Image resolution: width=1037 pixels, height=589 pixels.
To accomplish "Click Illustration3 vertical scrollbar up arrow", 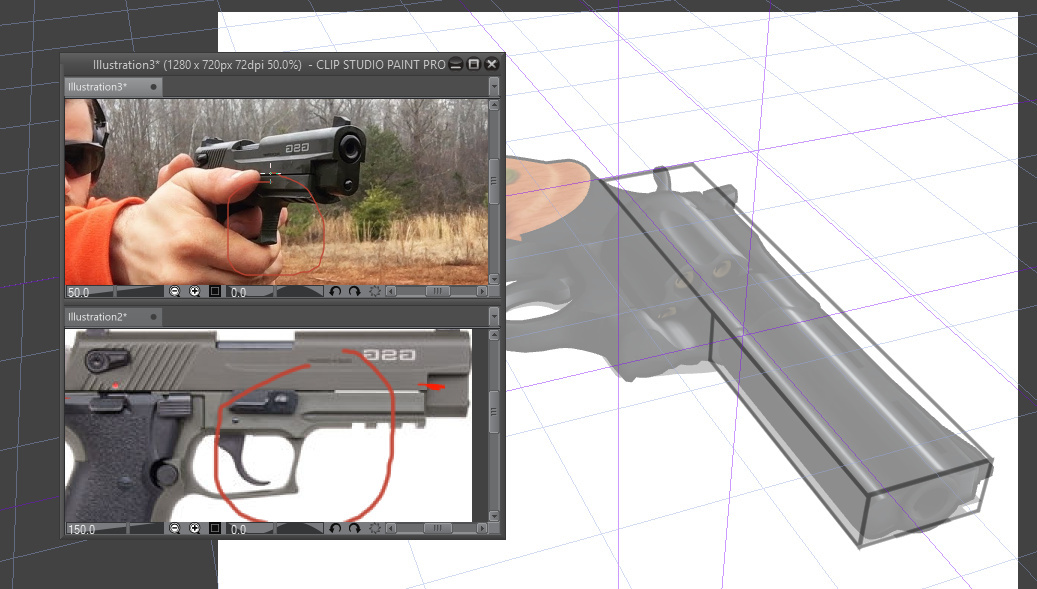I will [x=494, y=105].
